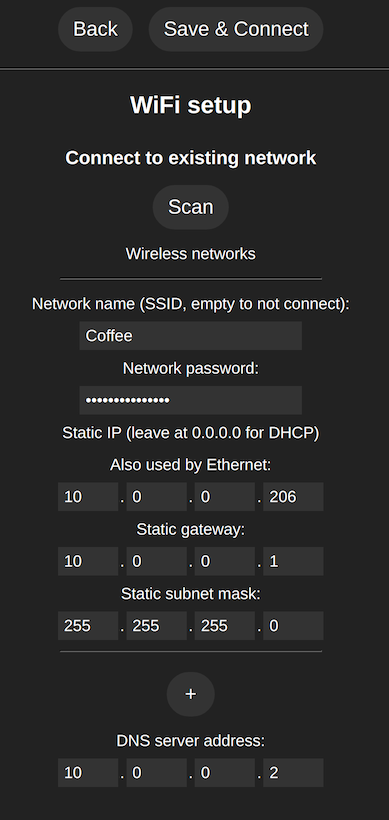Select first octet of static IP
The image size is (389, 820).
(88, 497)
